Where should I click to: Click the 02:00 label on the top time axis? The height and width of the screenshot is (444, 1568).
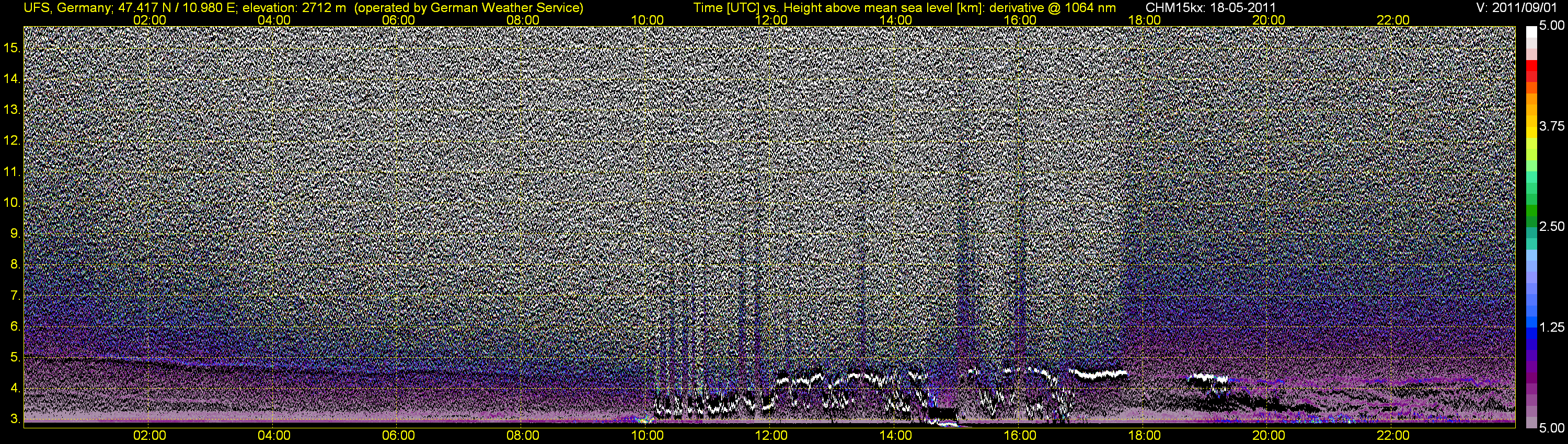(149, 20)
